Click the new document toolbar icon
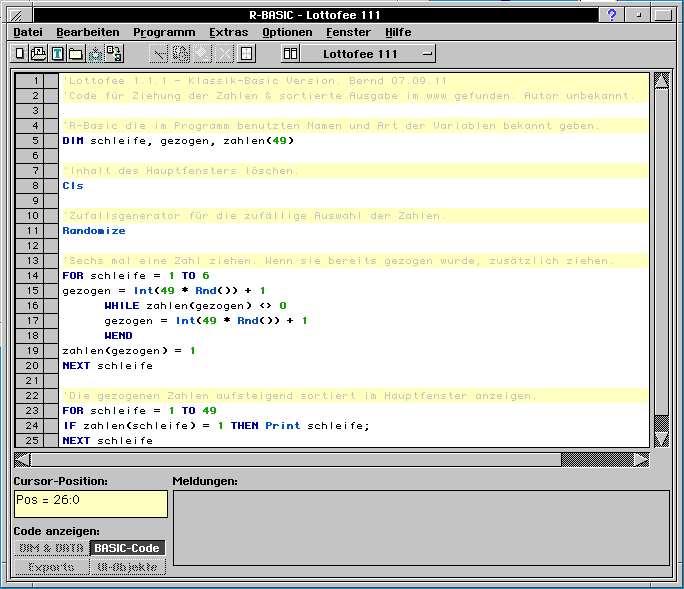The image size is (684, 589). (19, 54)
